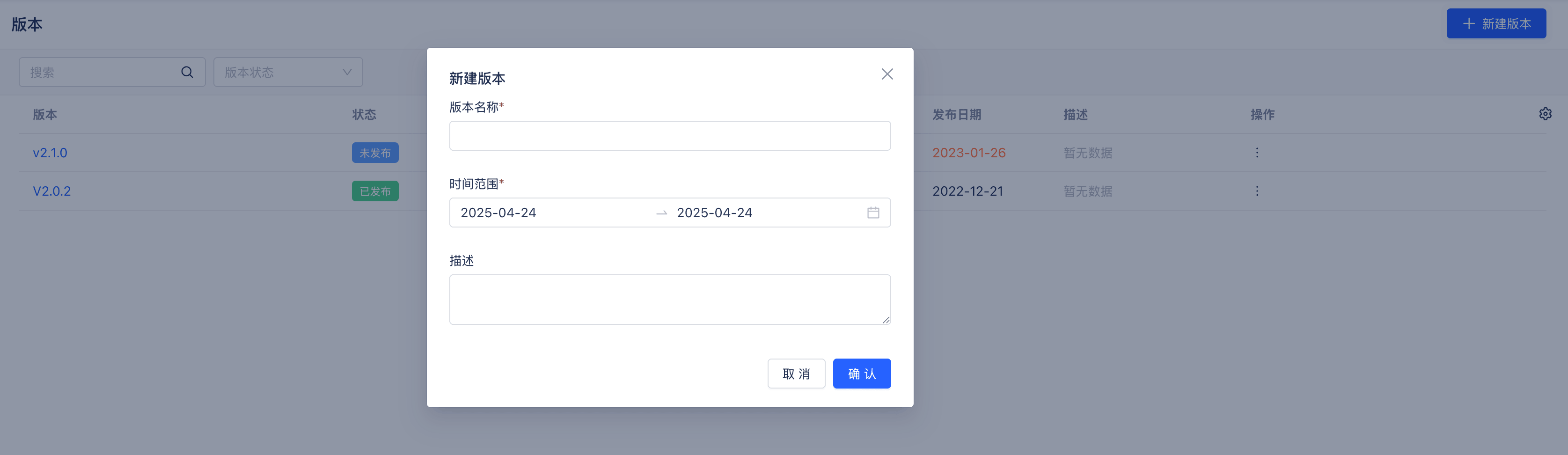Open the V2.0.2 version link
Viewport: 1568px width, 455px height.
[52, 191]
